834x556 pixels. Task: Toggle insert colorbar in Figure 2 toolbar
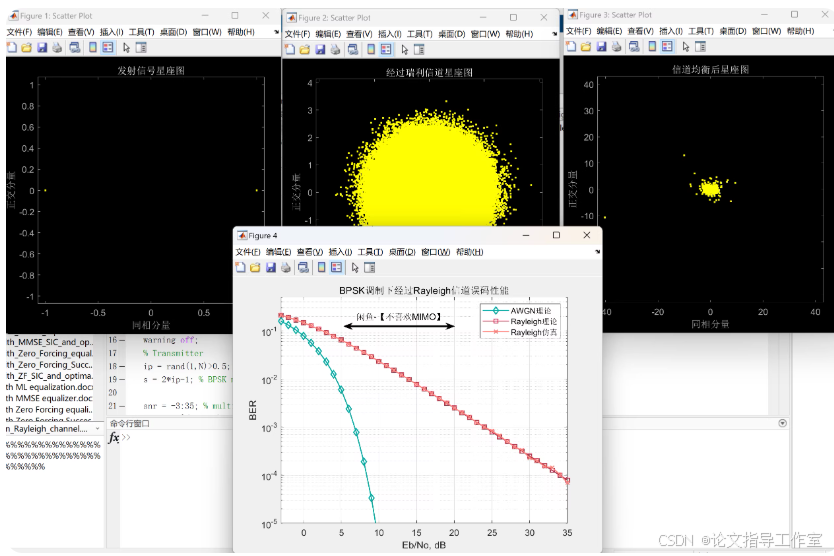[x=371, y=50]
